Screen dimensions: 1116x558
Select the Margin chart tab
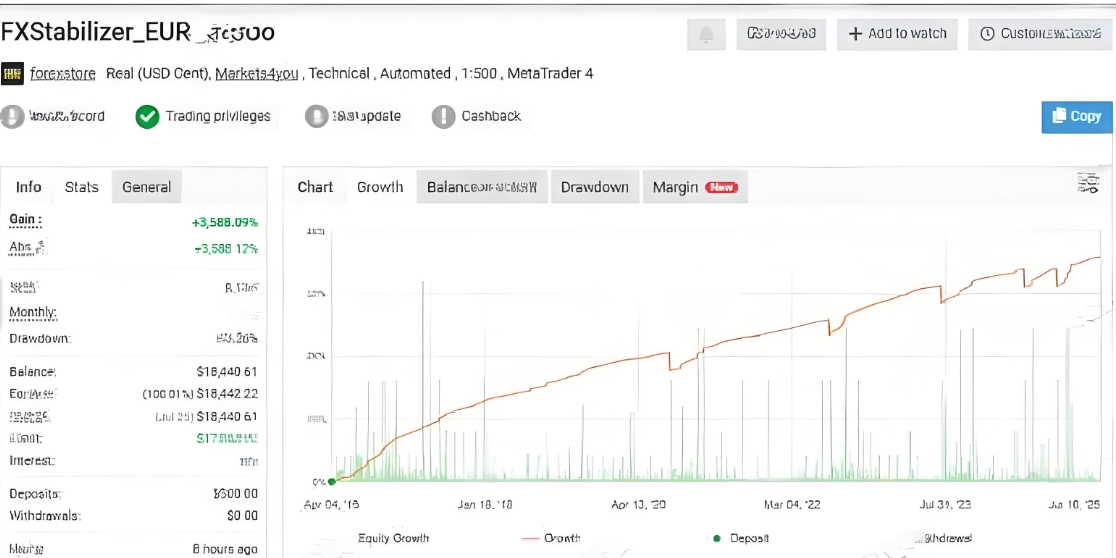click(x=675, y=187)
